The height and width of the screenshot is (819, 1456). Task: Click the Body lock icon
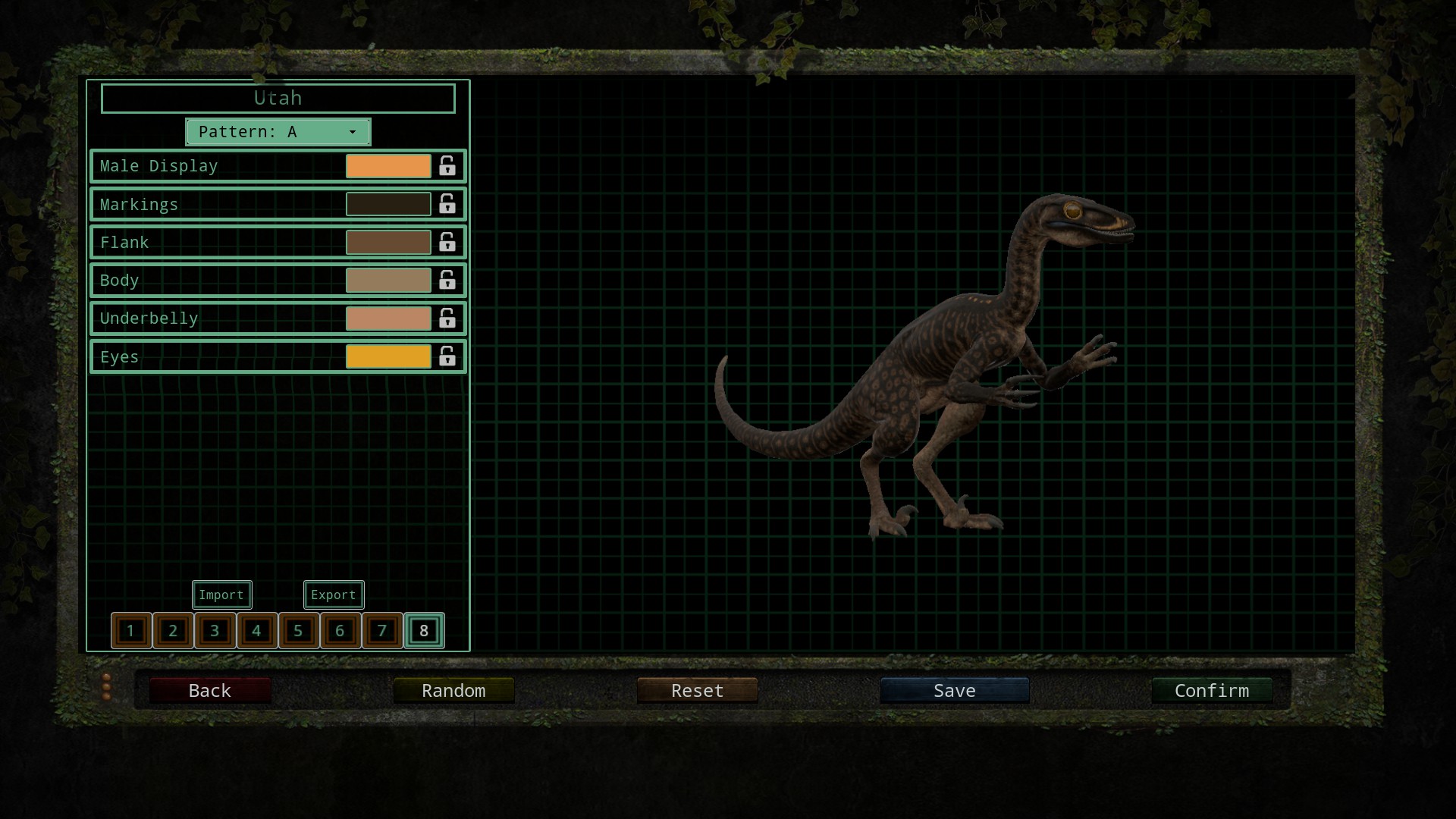tap(447, 280)
